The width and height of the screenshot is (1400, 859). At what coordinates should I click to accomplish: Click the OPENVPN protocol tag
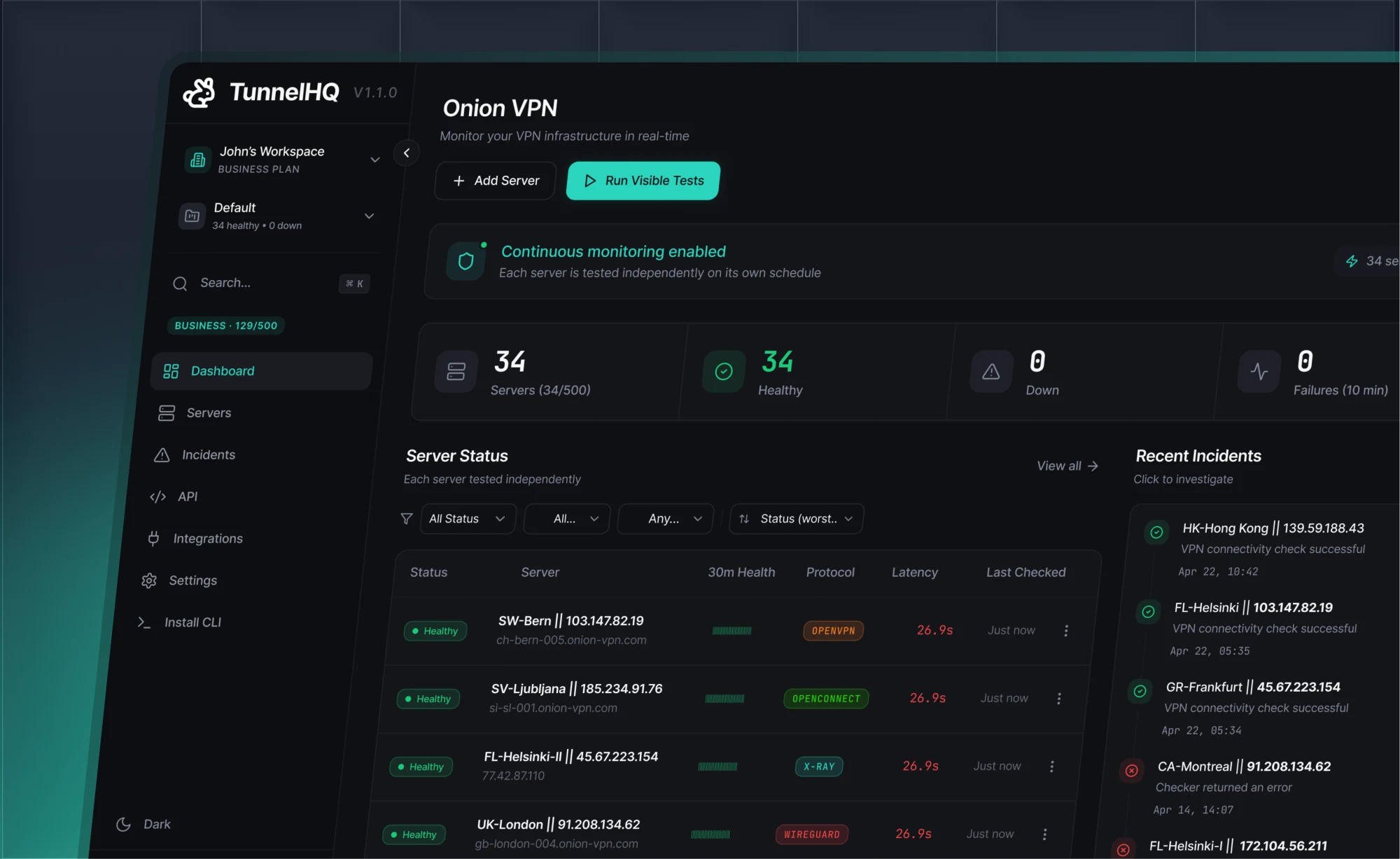tap(833, 631)
